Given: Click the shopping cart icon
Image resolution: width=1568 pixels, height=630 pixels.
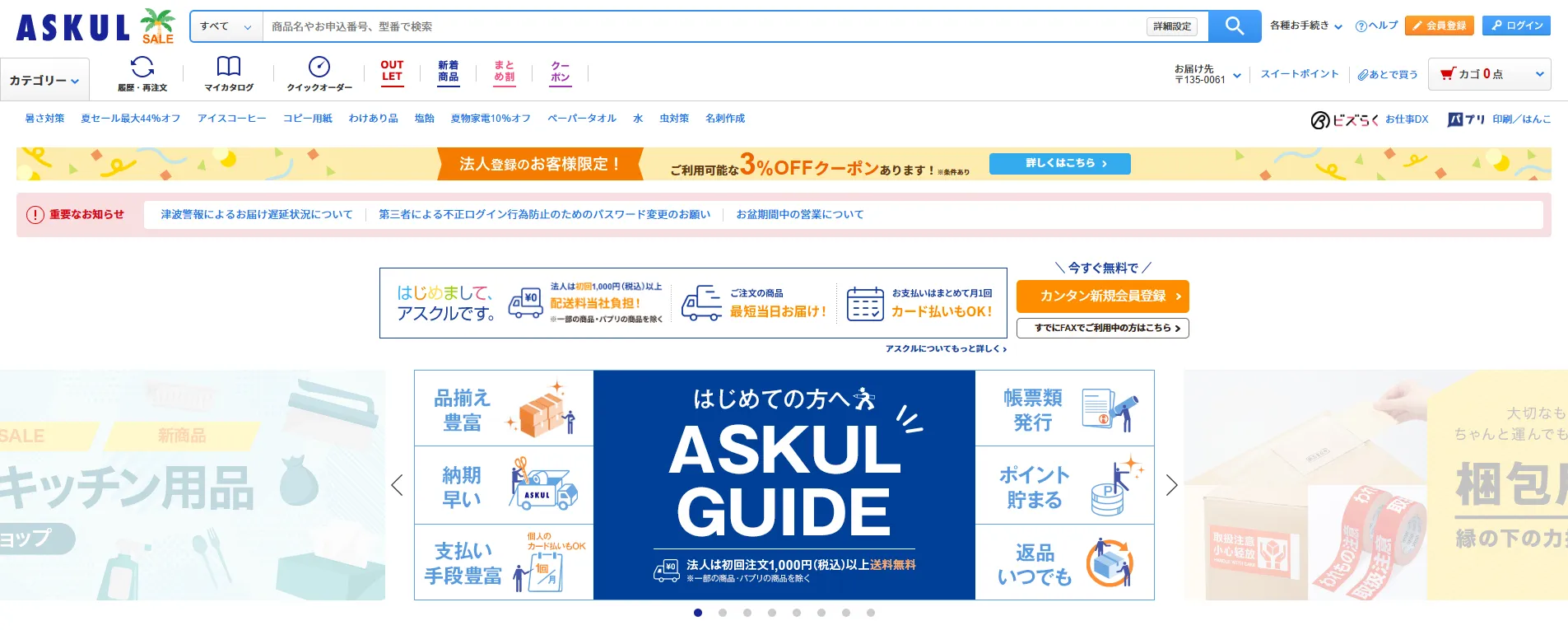Looking at the screenshot, I should tap(1448, 74).
